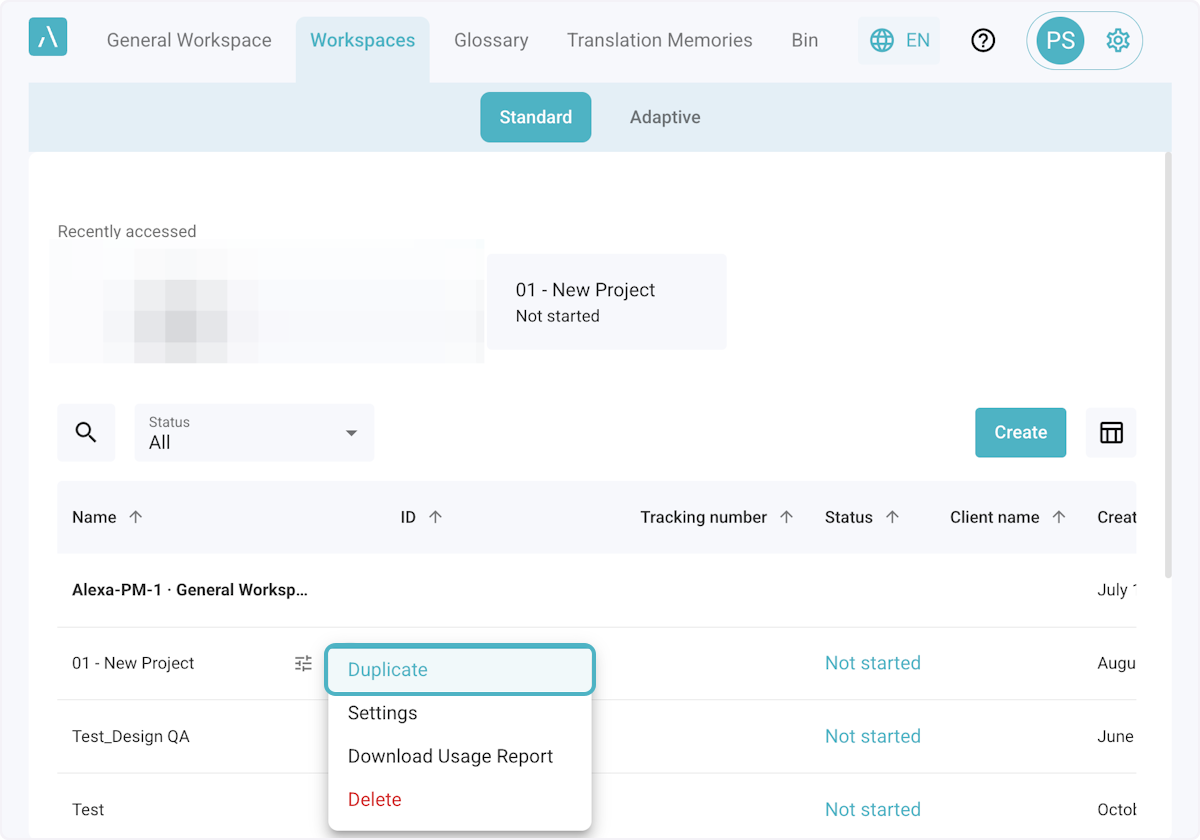1200x840 pixels.
Task: Select Delete in the context menu
Action: click(374, 799)
